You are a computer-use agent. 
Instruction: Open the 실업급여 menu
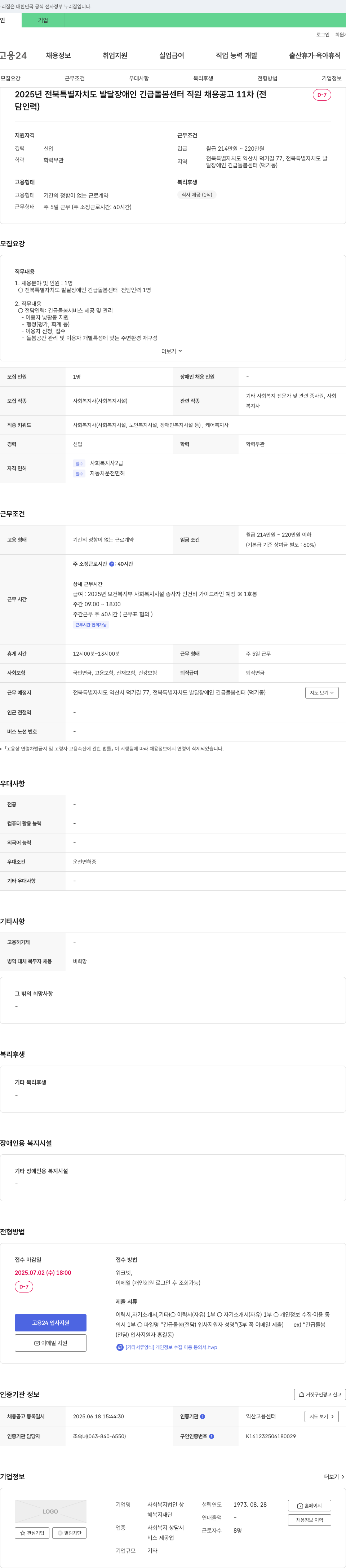(172, 56)
